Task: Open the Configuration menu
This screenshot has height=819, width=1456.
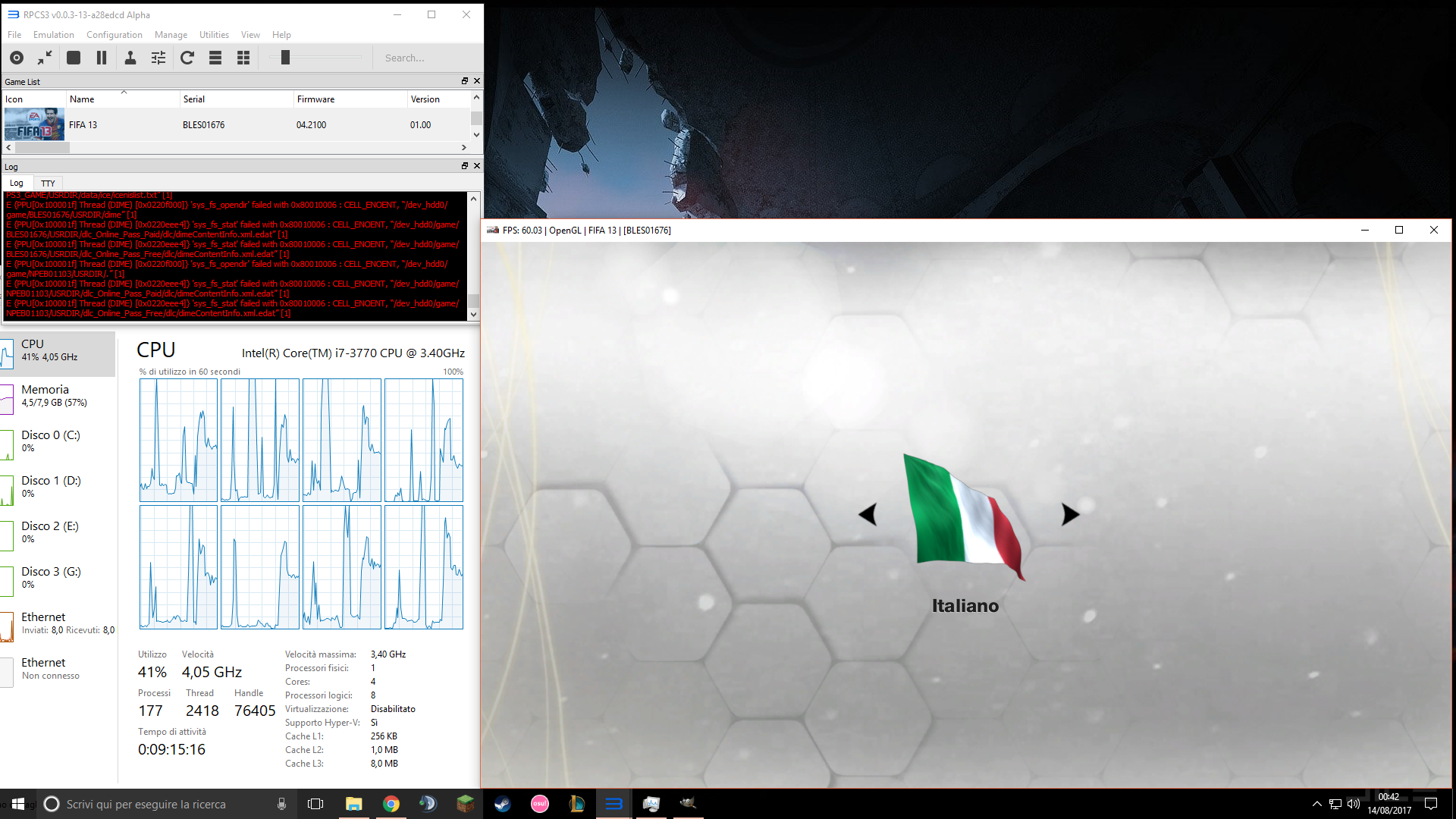Action: 114,35
